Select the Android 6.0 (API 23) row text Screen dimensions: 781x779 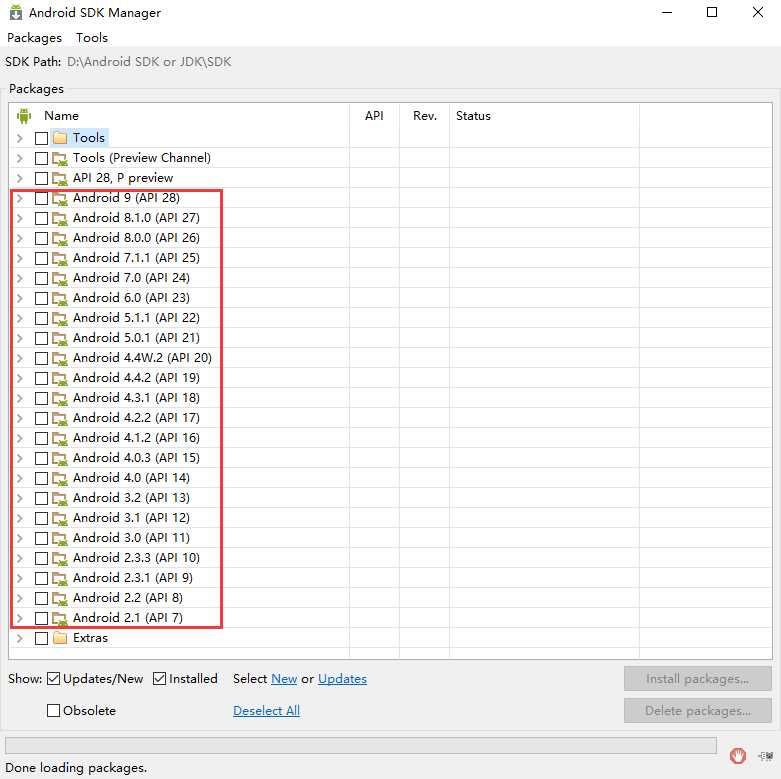pyautogui.click(x=131, y=298)
